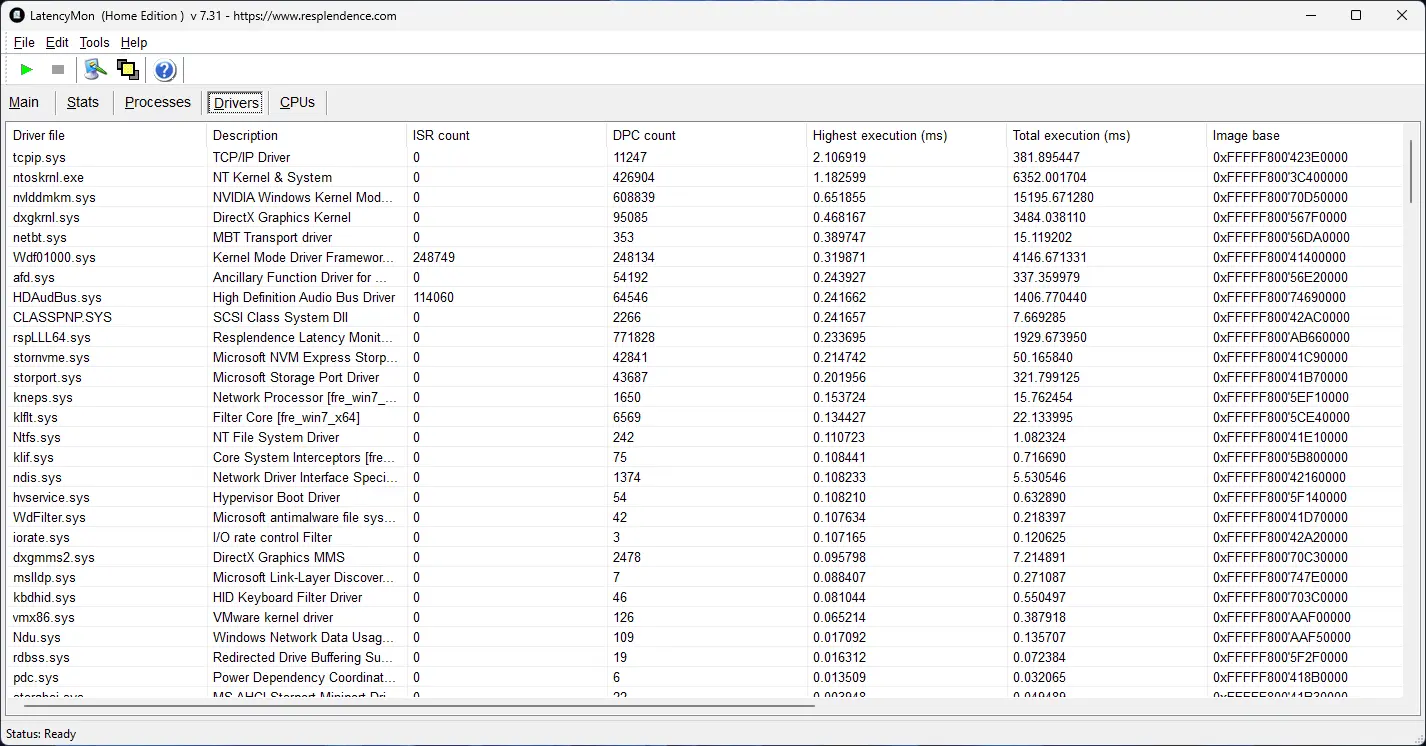Sort by the ISR count column header
Image resolution: width=1426 pixels, height=746 pixels.
click(x=507, y=135)
